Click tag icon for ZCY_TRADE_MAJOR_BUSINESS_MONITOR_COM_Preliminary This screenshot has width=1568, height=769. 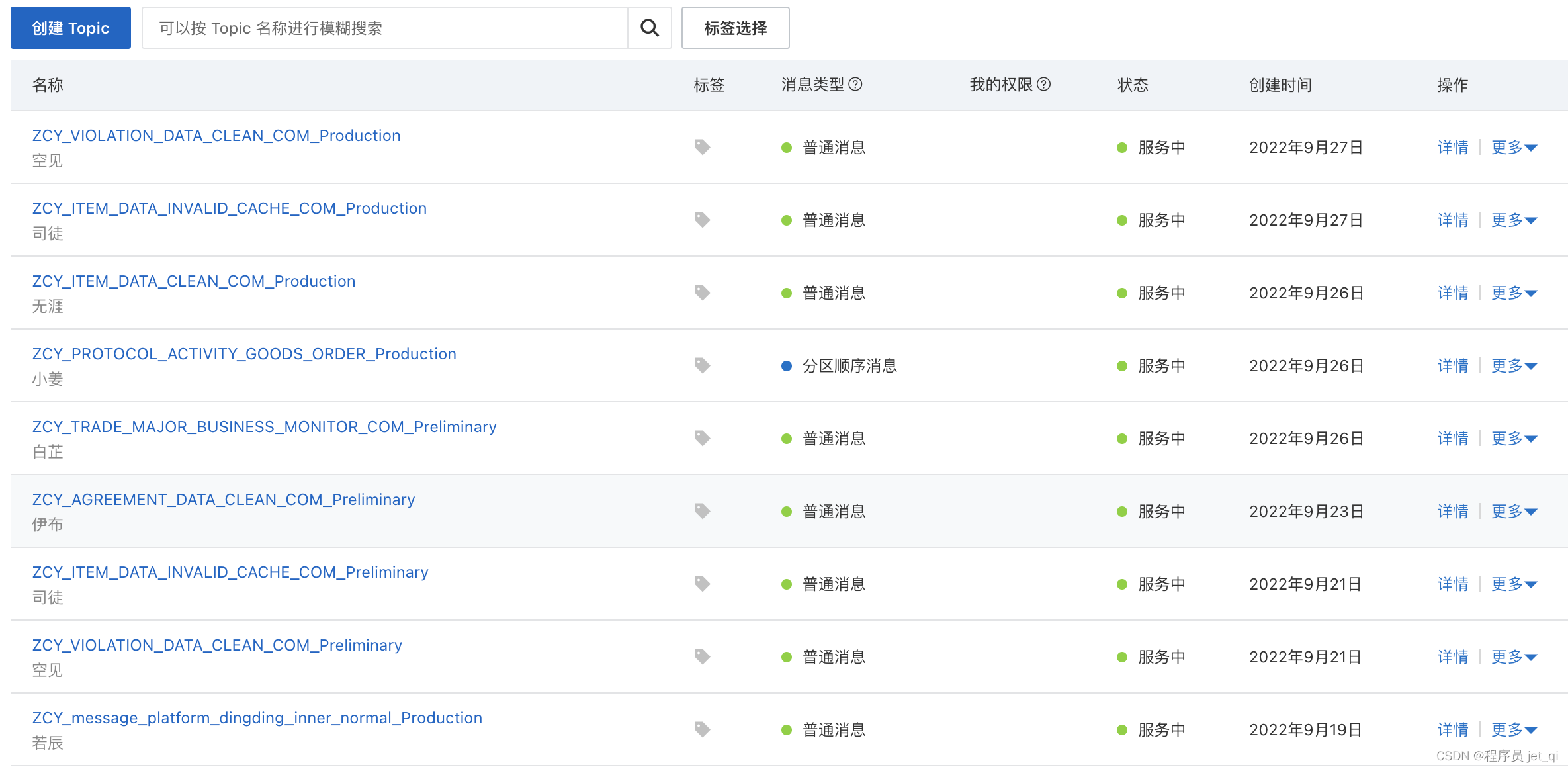click(x=702, y=438)
